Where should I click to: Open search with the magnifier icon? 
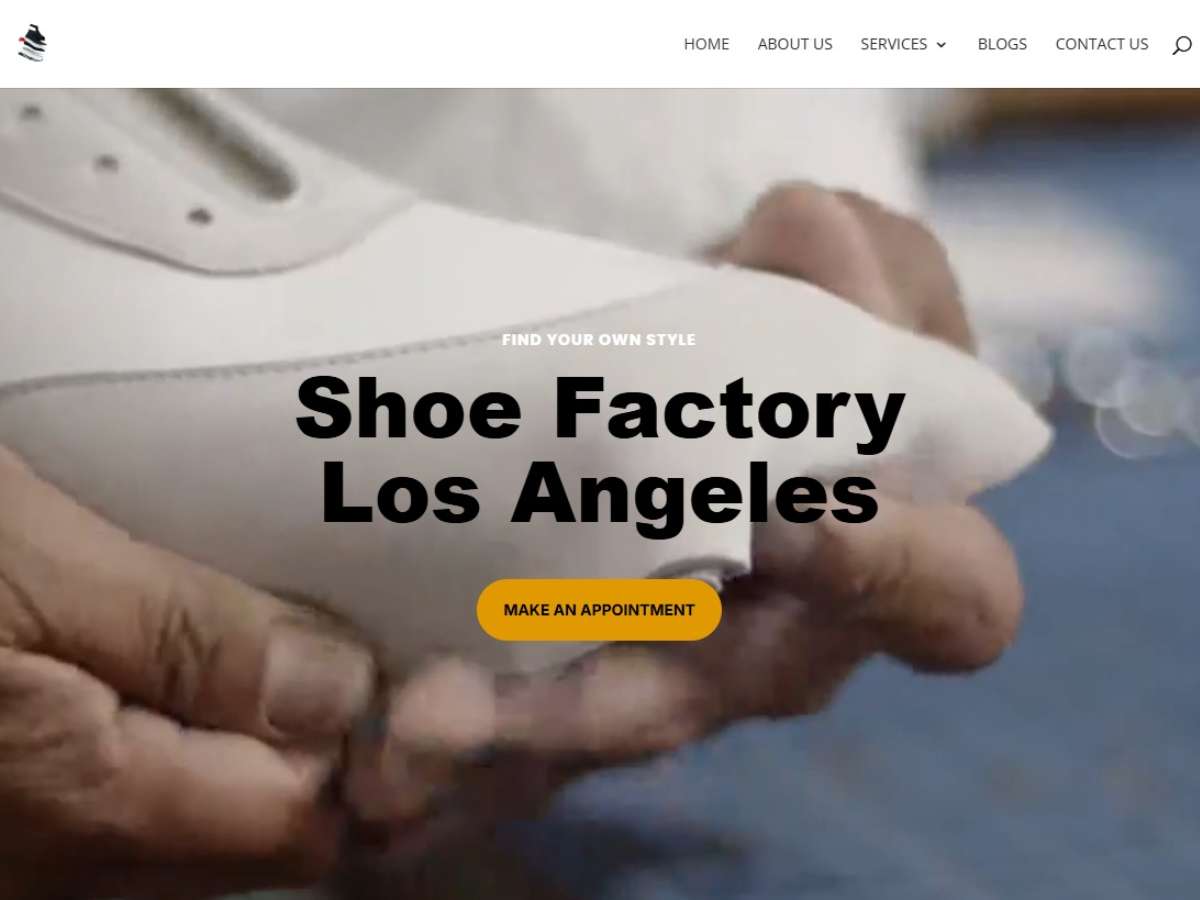coord(1182,44)
